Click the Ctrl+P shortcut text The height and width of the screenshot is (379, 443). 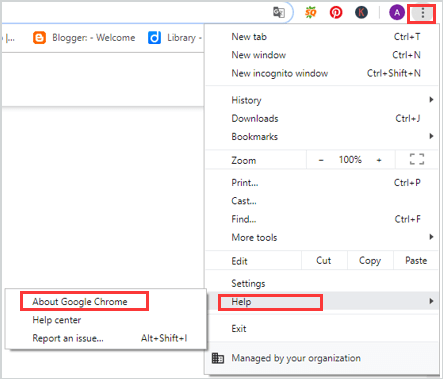407,183
